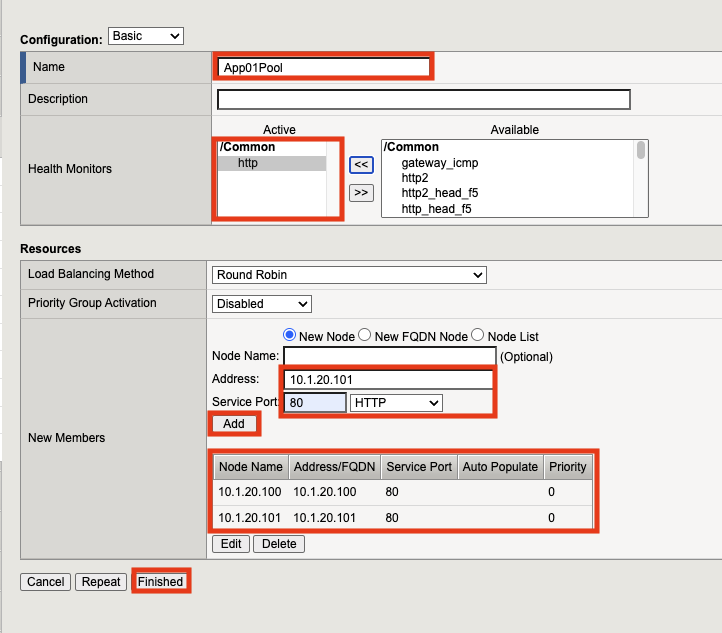The width and height of the screenshot is (722, 633).
Task: Select the New FQDN Node radio button
Action: pyautogui.click(x=365, y=335)
